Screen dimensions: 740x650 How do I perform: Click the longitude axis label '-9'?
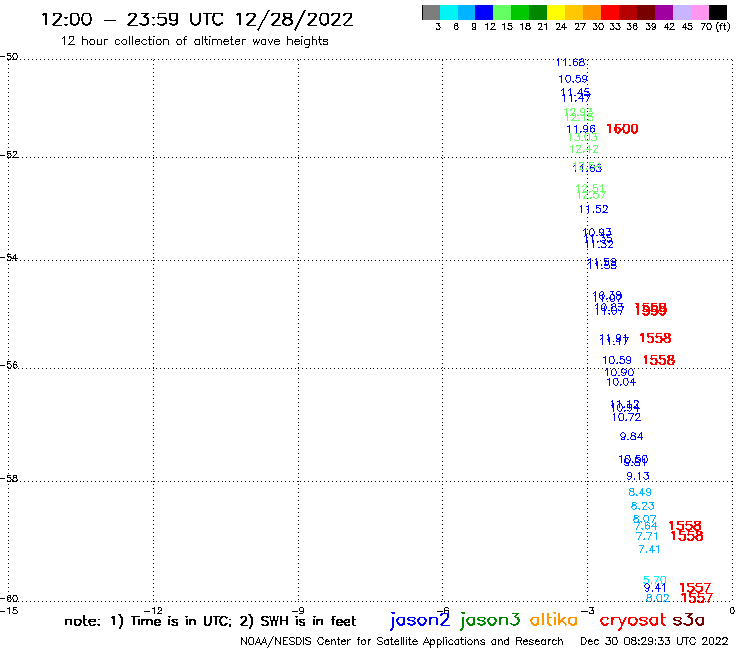(298, 611)
